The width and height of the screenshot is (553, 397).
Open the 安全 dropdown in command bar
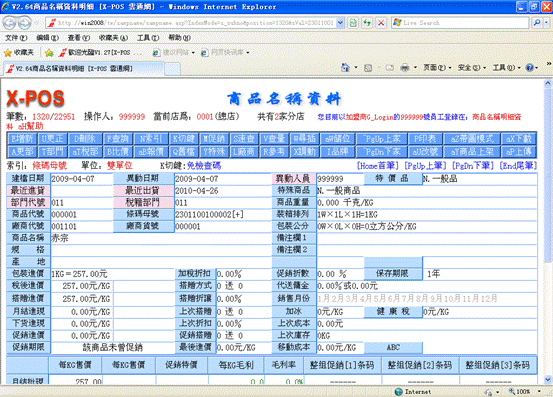pyautogui.click(x=472, y=67)
